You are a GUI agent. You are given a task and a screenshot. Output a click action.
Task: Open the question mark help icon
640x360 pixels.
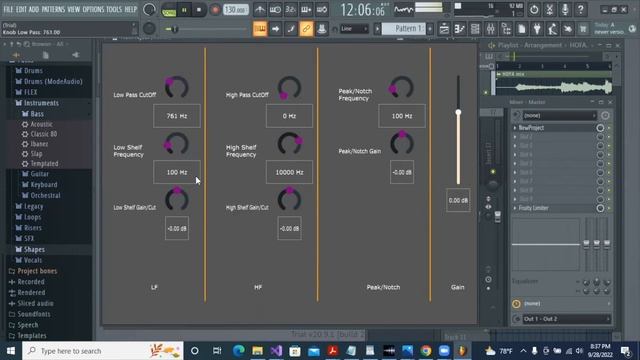pyautogui.click(x=580, y=9)
